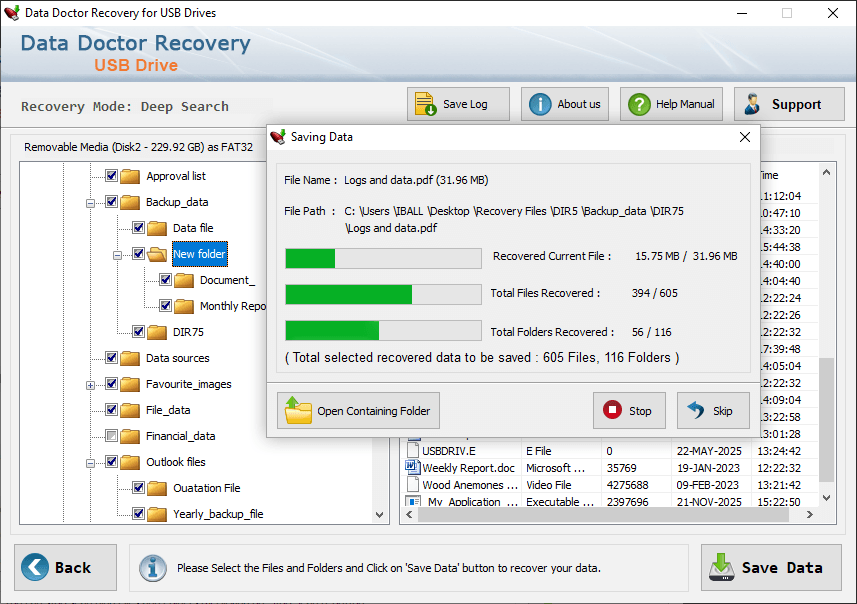Viewport: 857px width, 604px height.
Task: Click the Data file folder icon
Action: tap(157, 228)
